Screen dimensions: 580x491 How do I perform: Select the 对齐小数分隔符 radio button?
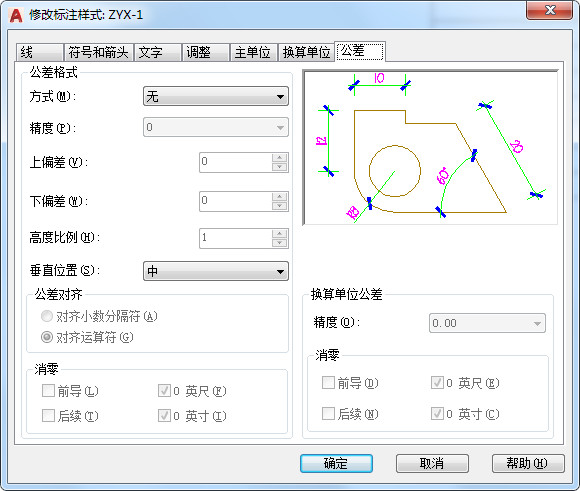[47, 316]
